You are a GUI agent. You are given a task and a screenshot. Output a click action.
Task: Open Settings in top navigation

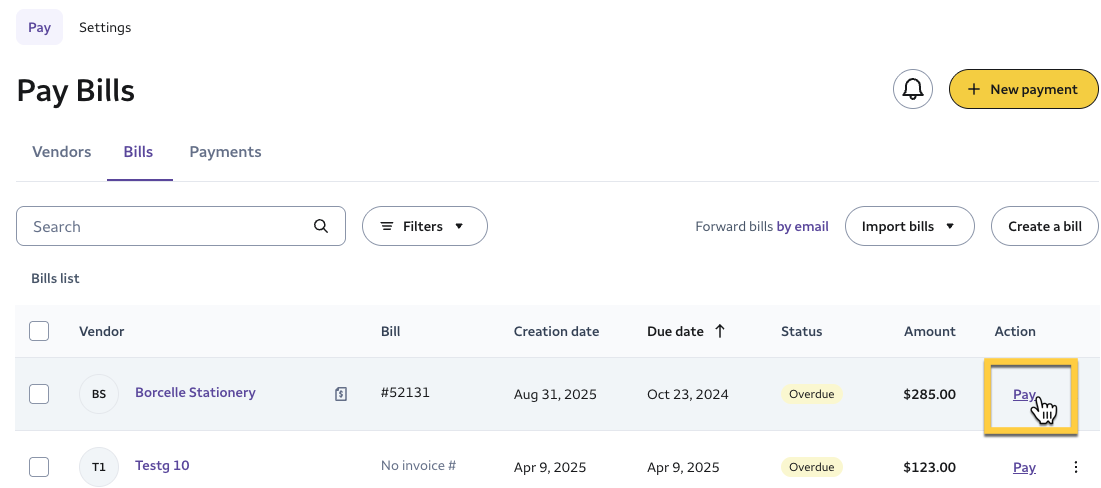[x=105, y=27]
